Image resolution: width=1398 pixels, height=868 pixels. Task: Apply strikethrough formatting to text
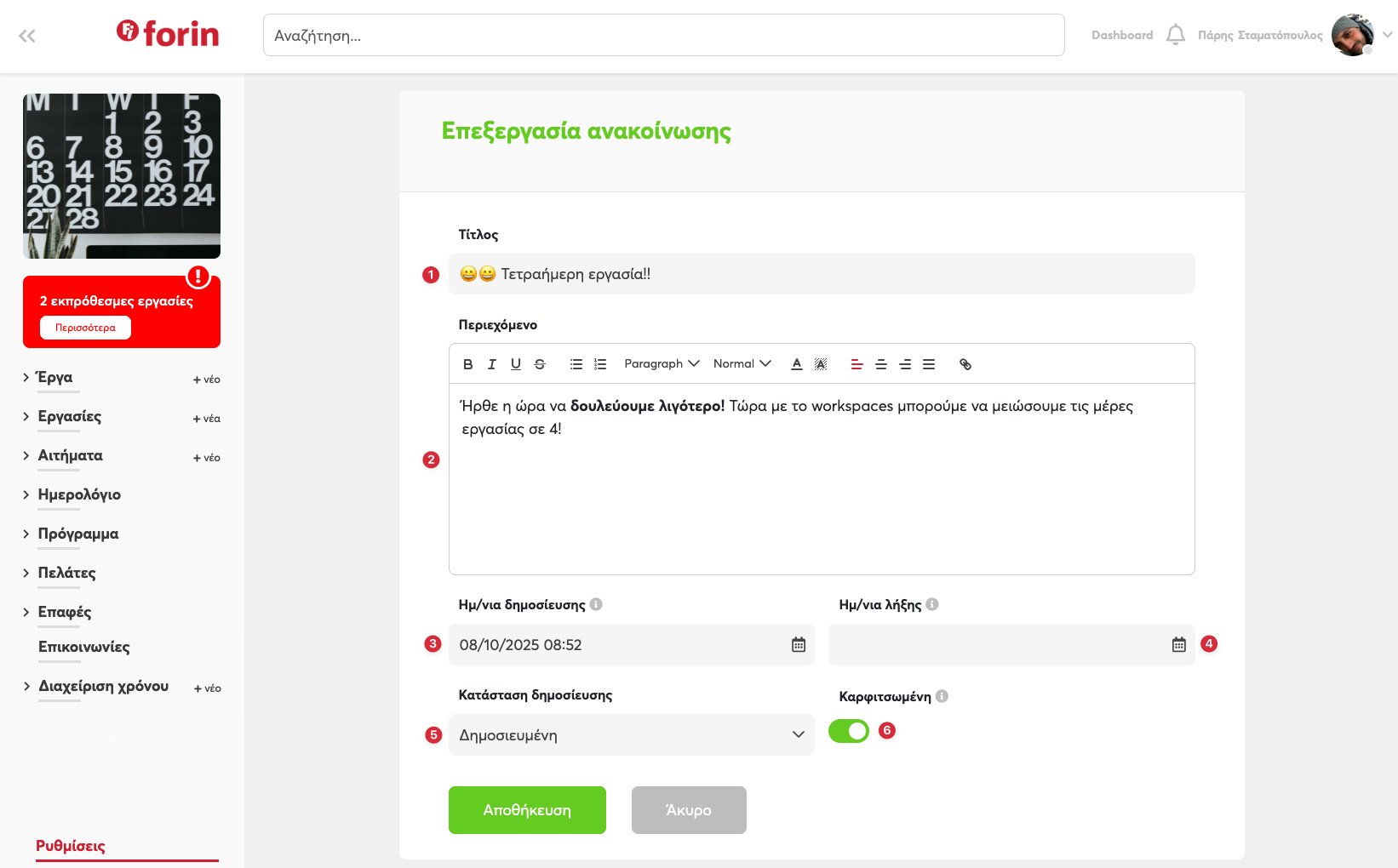[x=540, y=364]
